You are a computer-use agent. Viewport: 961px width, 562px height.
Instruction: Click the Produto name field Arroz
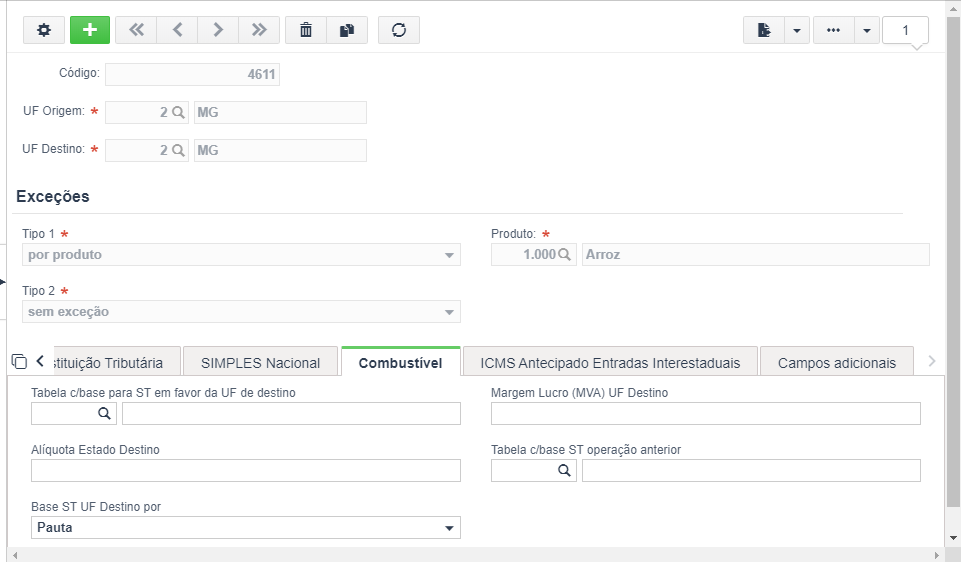tap(756, 255)
